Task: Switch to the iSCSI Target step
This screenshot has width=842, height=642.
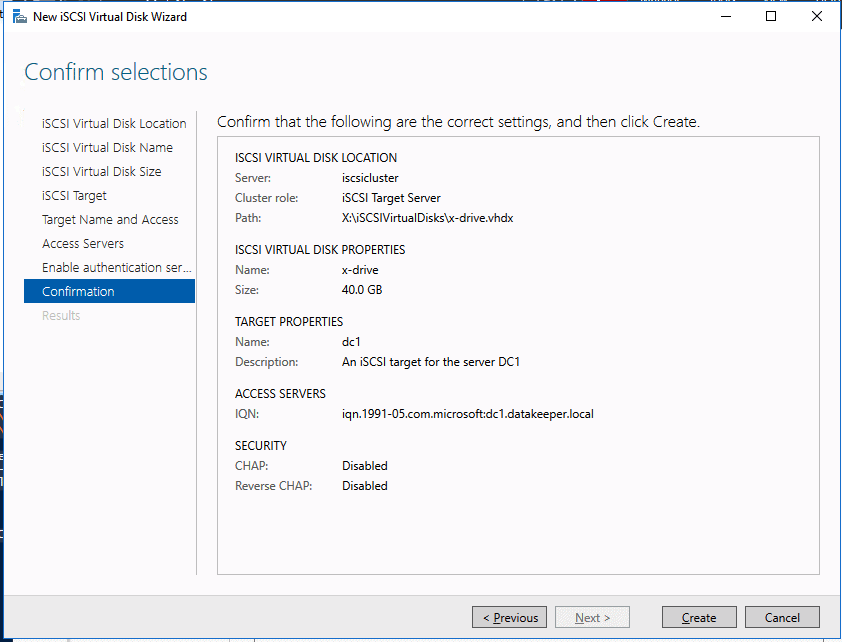Action: [x=74, y=196]
